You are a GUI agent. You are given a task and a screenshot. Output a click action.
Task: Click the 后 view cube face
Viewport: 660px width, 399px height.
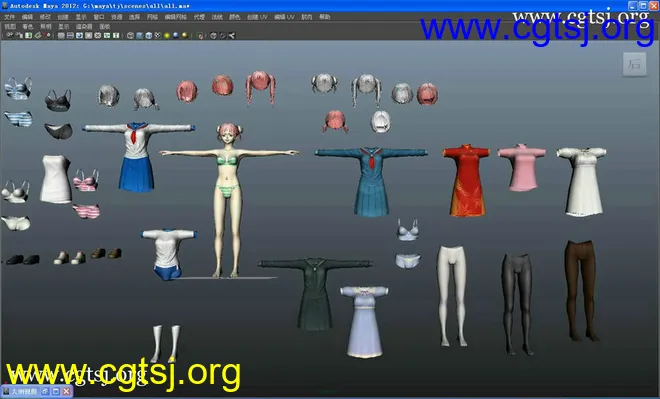point(635,64)
